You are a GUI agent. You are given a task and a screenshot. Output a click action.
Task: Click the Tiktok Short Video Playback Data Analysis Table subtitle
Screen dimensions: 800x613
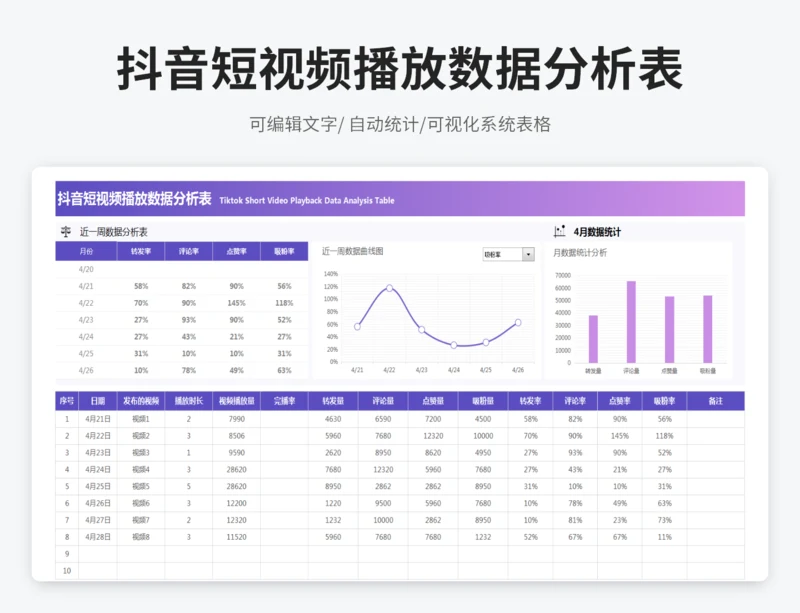coord(307,201)
